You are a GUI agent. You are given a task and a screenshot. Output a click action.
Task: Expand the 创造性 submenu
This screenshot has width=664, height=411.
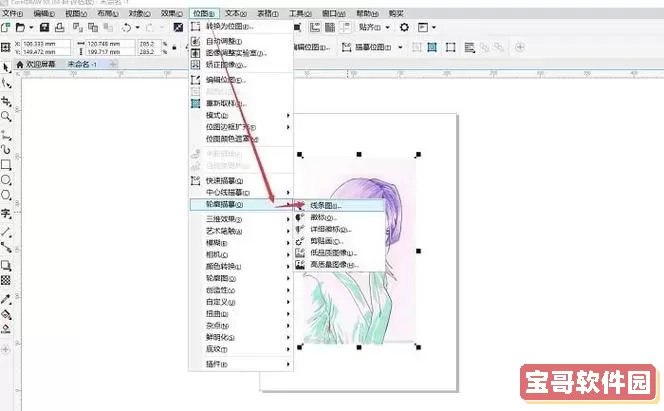241,290
